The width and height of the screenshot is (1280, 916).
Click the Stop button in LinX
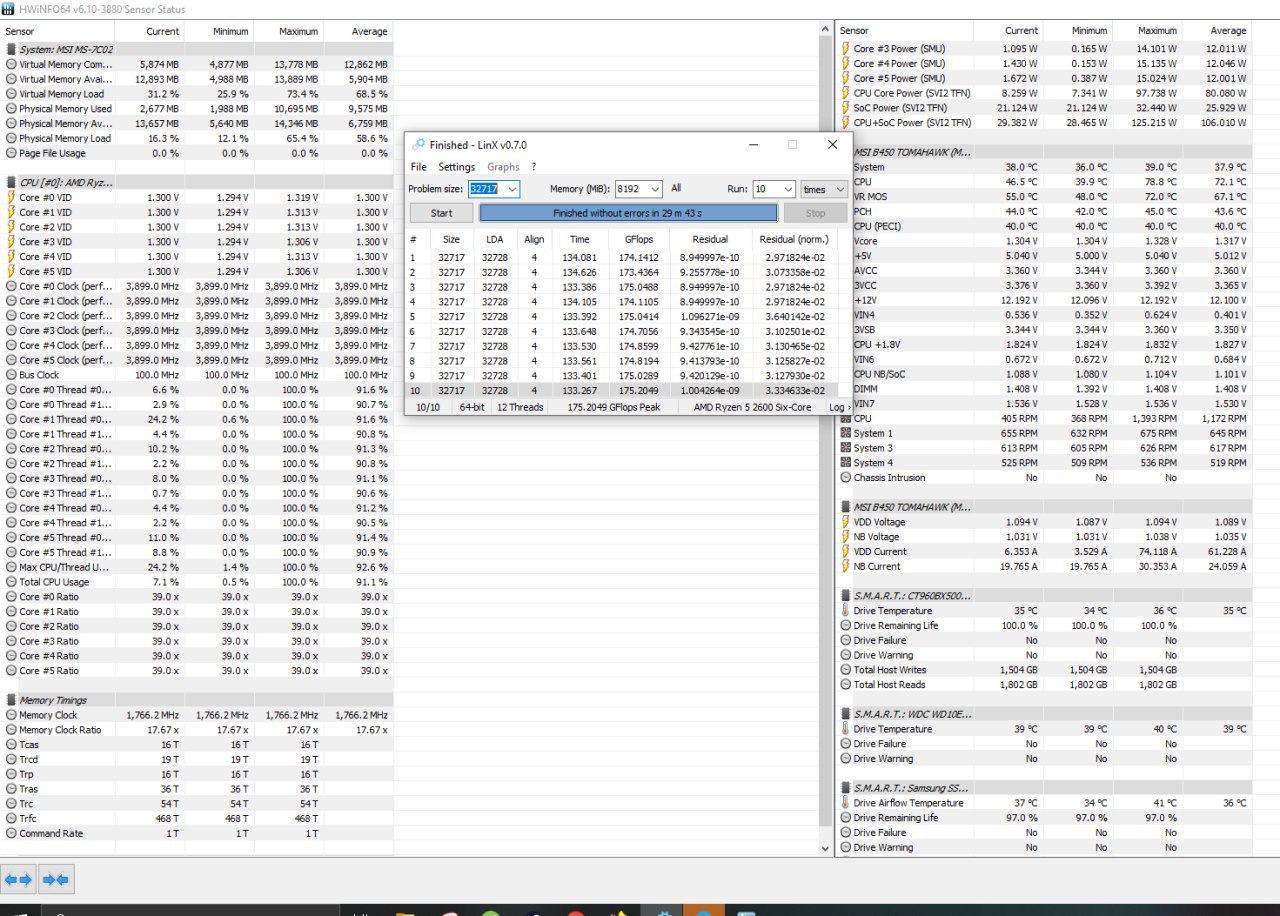[815, 213]
